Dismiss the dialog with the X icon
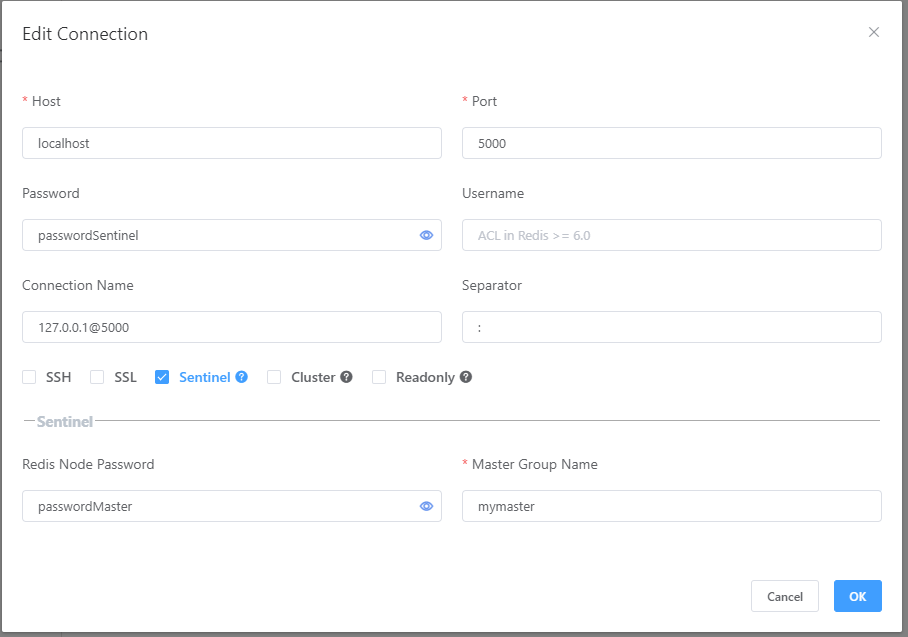Image resolution: width=908 pixels, height=637 pixels. coord(874,31)
